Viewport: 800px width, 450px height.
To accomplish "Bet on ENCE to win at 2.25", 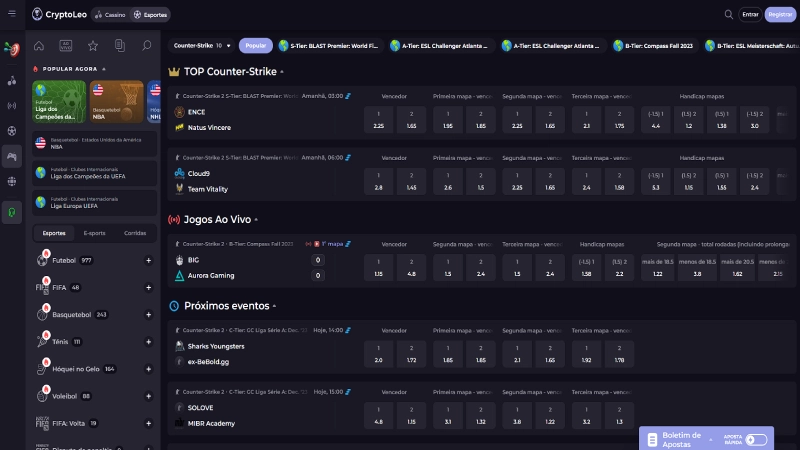I will click(379, 119).
